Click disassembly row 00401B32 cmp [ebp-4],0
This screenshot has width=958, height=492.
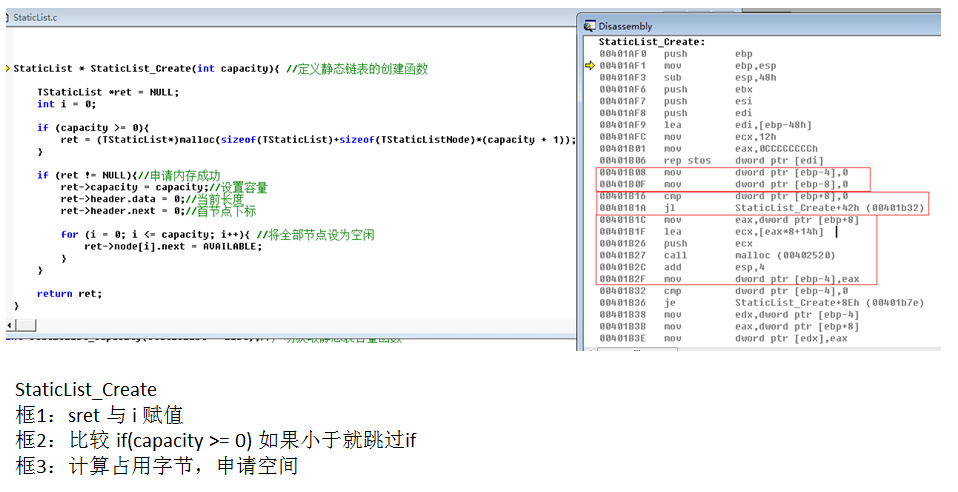(x=724, y=291)
